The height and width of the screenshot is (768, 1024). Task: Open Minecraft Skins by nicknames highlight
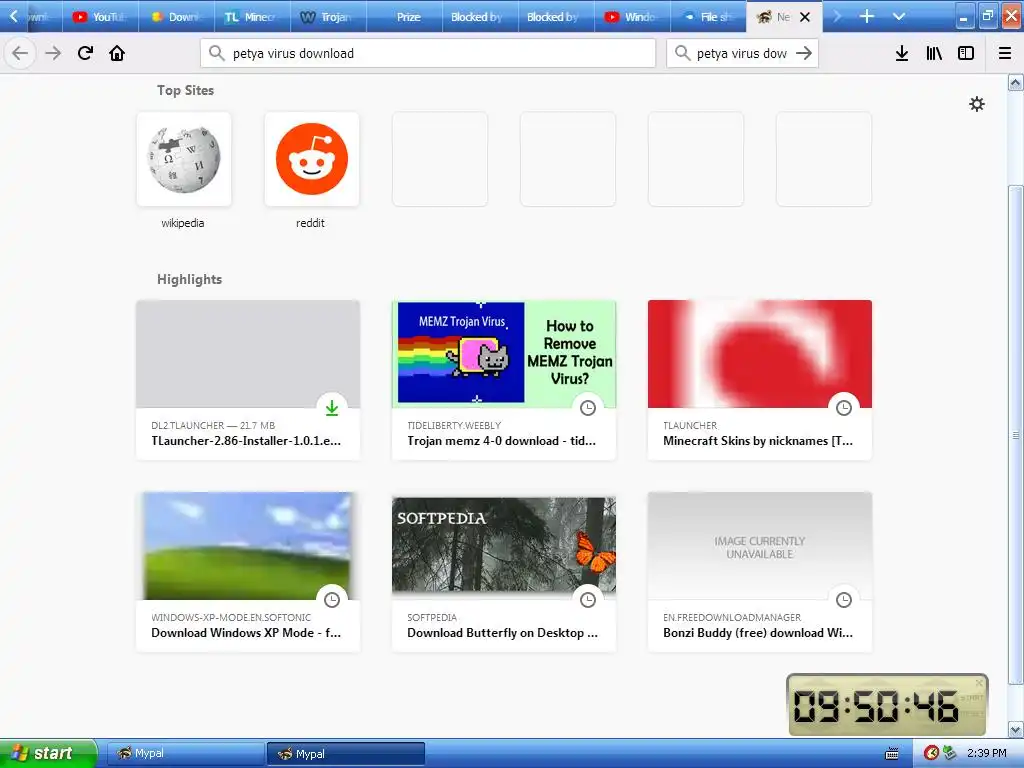point(760,380)
